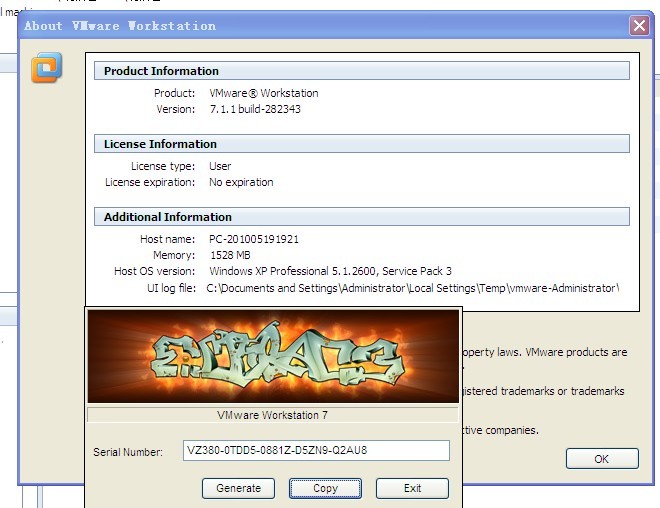Select the Additional Information header

(362, 217)
